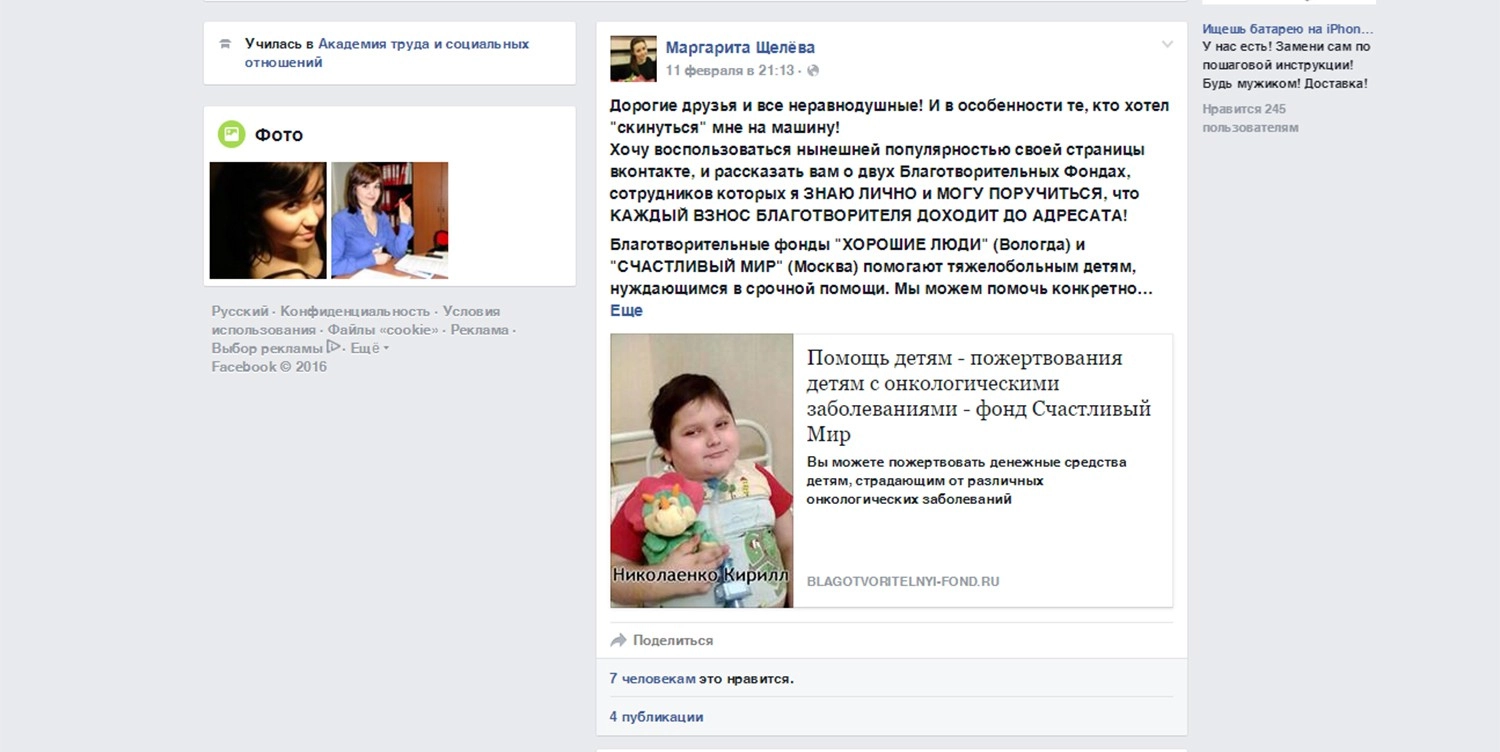Click the Маргарита Щелёва name link

[740, 47]
